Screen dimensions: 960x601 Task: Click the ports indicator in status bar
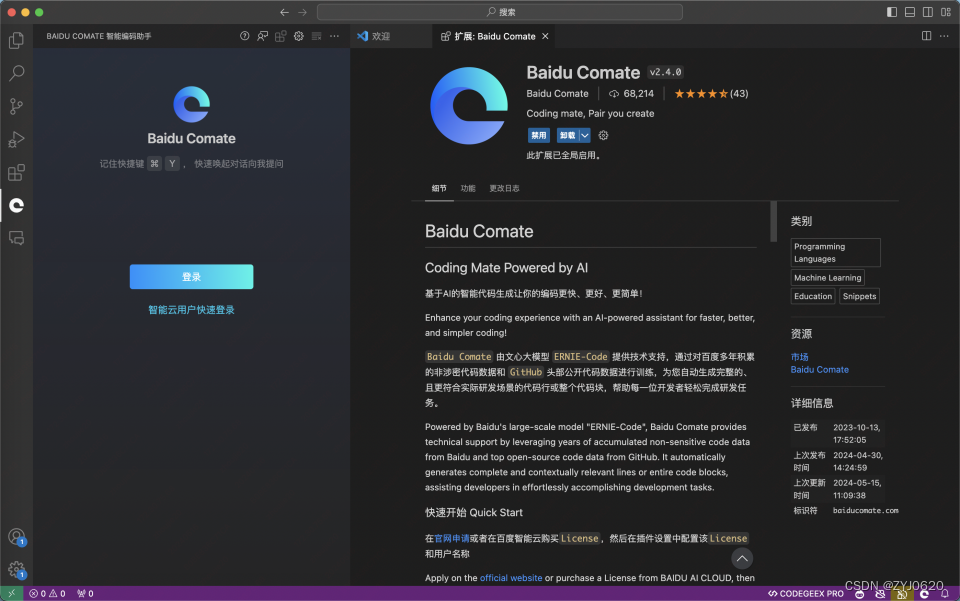tap(85, 594)
